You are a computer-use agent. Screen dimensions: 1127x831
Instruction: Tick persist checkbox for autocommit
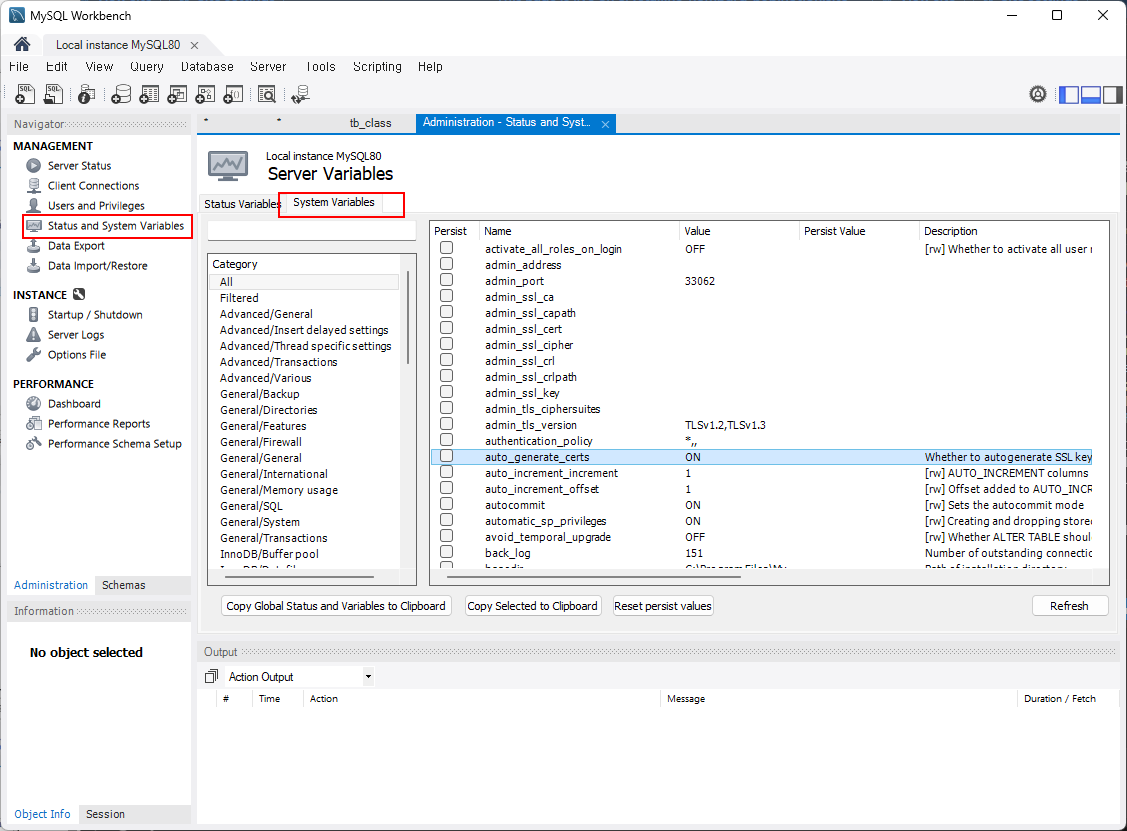[446, 504]
